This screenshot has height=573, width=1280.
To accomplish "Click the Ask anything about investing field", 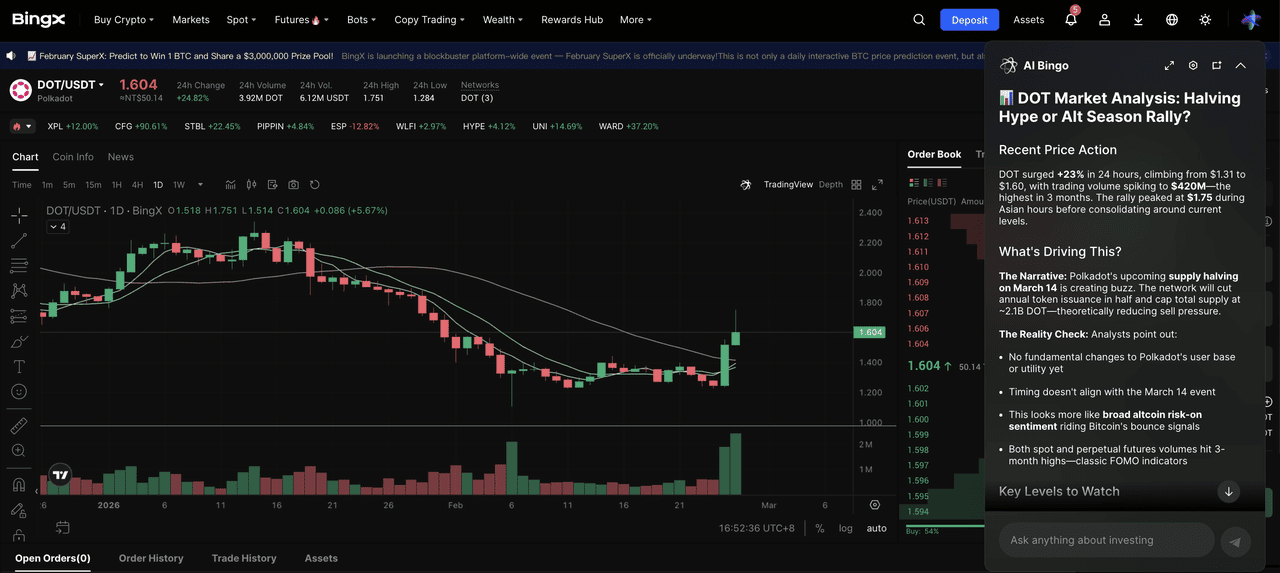I will click(x=1106, y=540).
